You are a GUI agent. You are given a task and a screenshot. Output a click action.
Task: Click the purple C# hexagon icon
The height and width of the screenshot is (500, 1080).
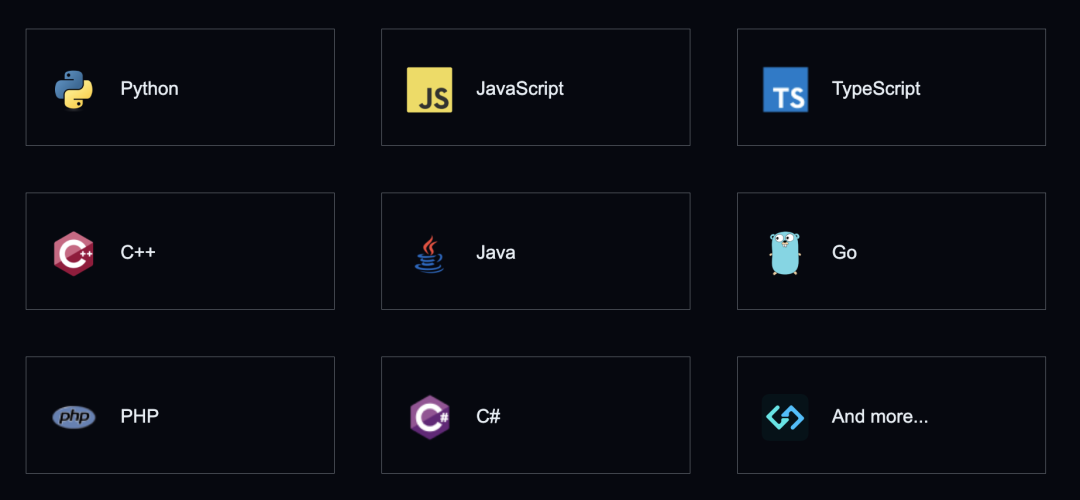[429, 417]
